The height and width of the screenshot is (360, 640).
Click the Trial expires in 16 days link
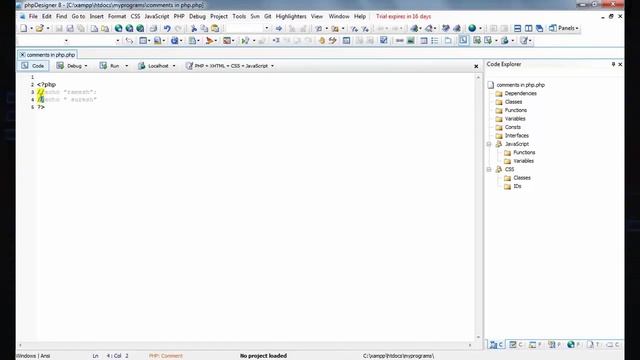click(x=403, y=16)
